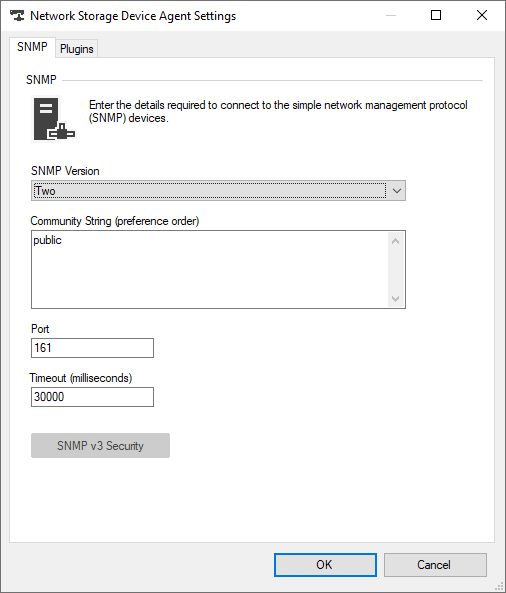Switch to the Plugins tab
Viewport: 506px width, 593px height.
click(77, 49)
